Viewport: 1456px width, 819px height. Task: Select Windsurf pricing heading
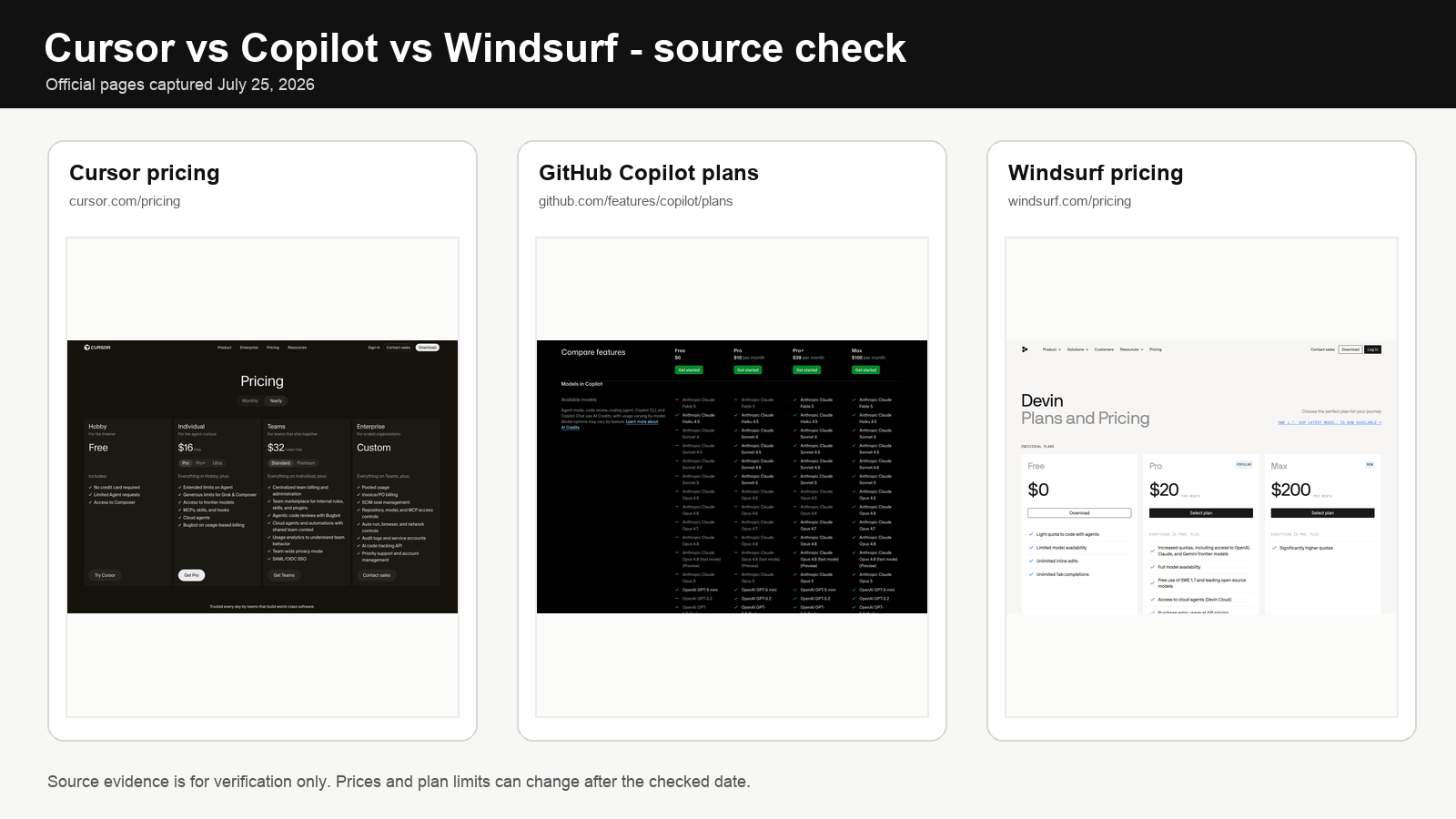tap(1096, 173)
